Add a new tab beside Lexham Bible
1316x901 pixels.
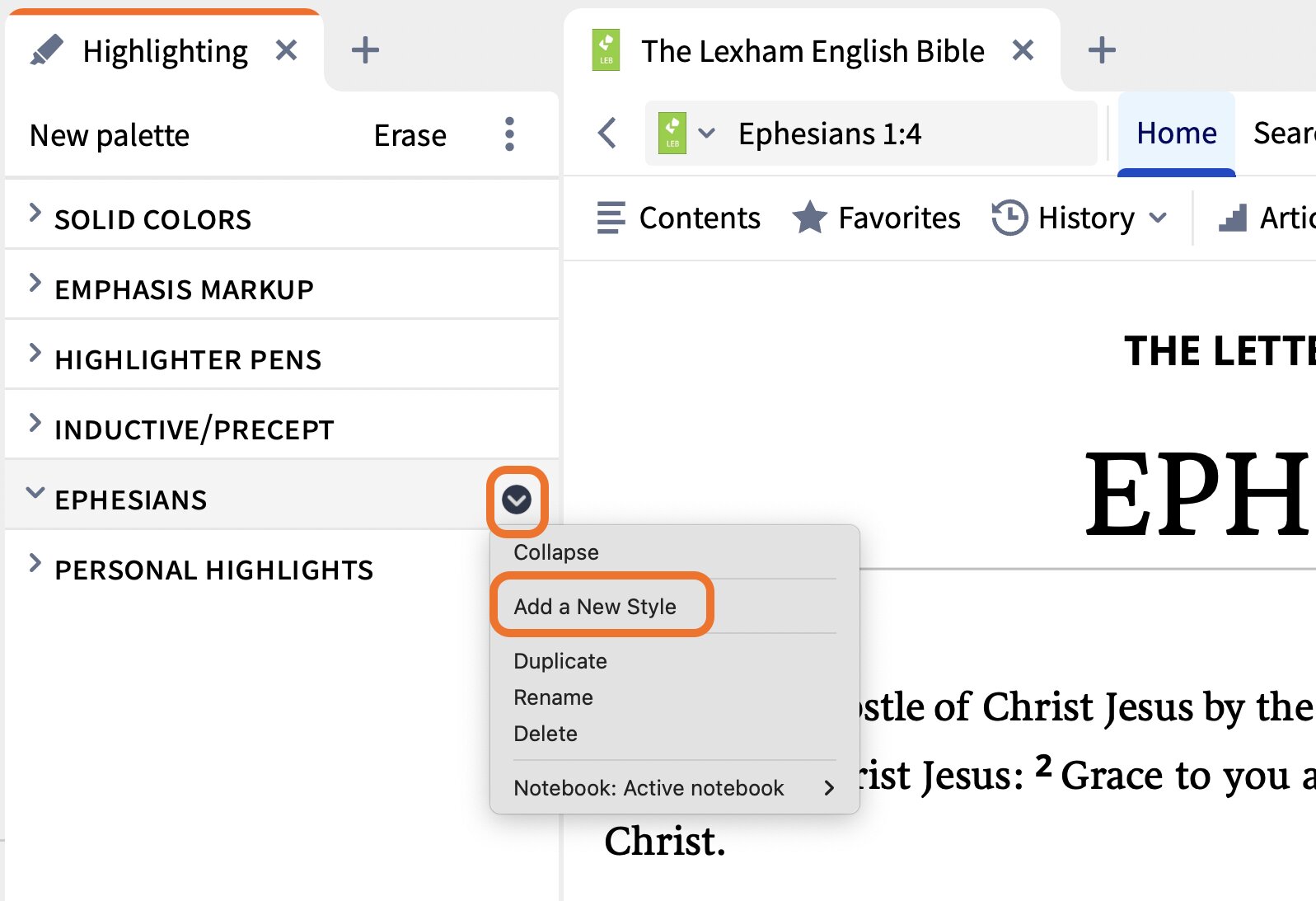click(1102, 51)
